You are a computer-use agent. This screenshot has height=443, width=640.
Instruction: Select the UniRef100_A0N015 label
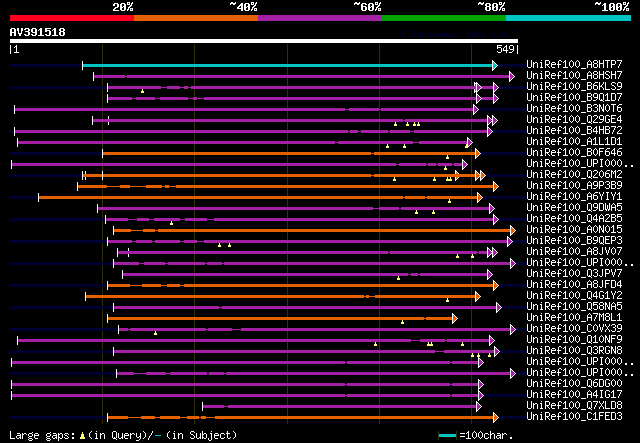click(574, 230)
